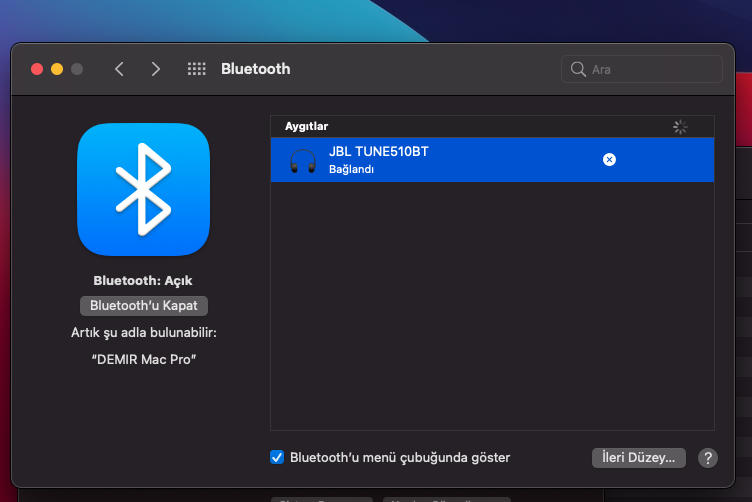Screen dimensions: 752x502
Task: Uncheck Bluetooth'u menü çubuğunda göster checkbox
Action: pyautogui.click(x=278, y=457)
